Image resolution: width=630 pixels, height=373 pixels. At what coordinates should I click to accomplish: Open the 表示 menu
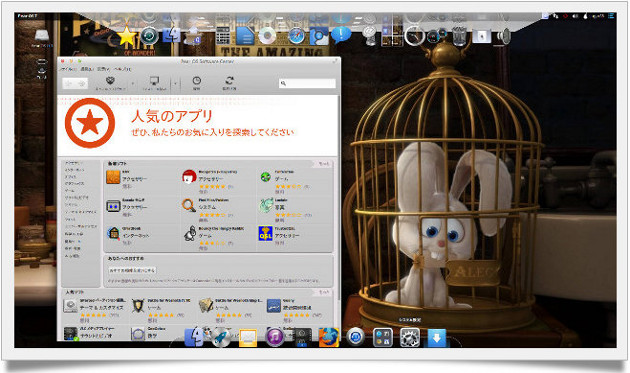(x=104, y=69)
